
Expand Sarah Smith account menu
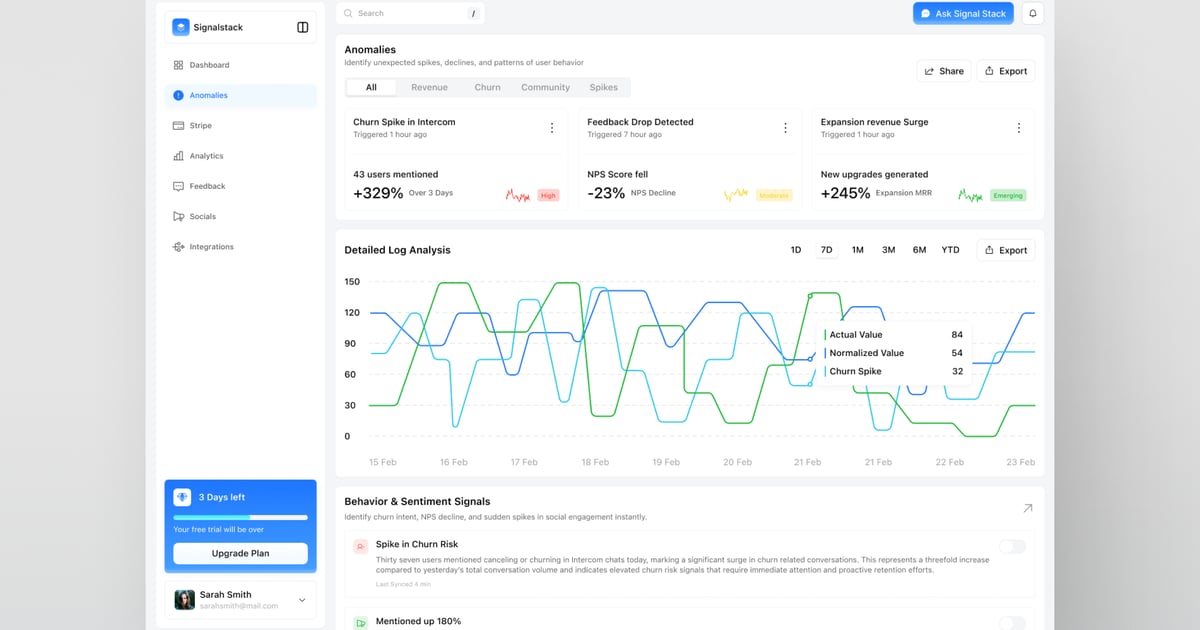tap(302, 600)
